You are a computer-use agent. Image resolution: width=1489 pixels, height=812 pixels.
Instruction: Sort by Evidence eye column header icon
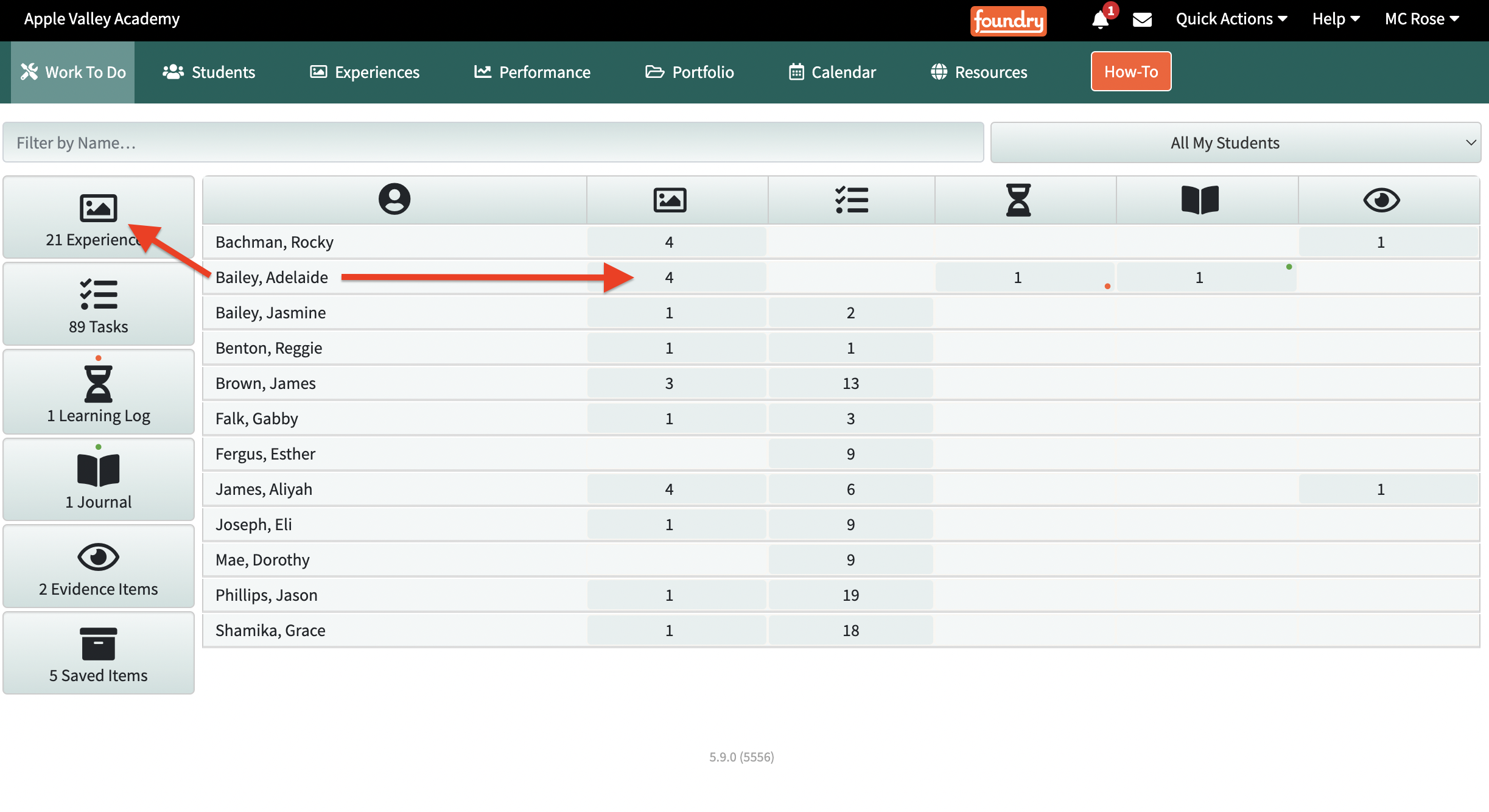coord(1381,200)
